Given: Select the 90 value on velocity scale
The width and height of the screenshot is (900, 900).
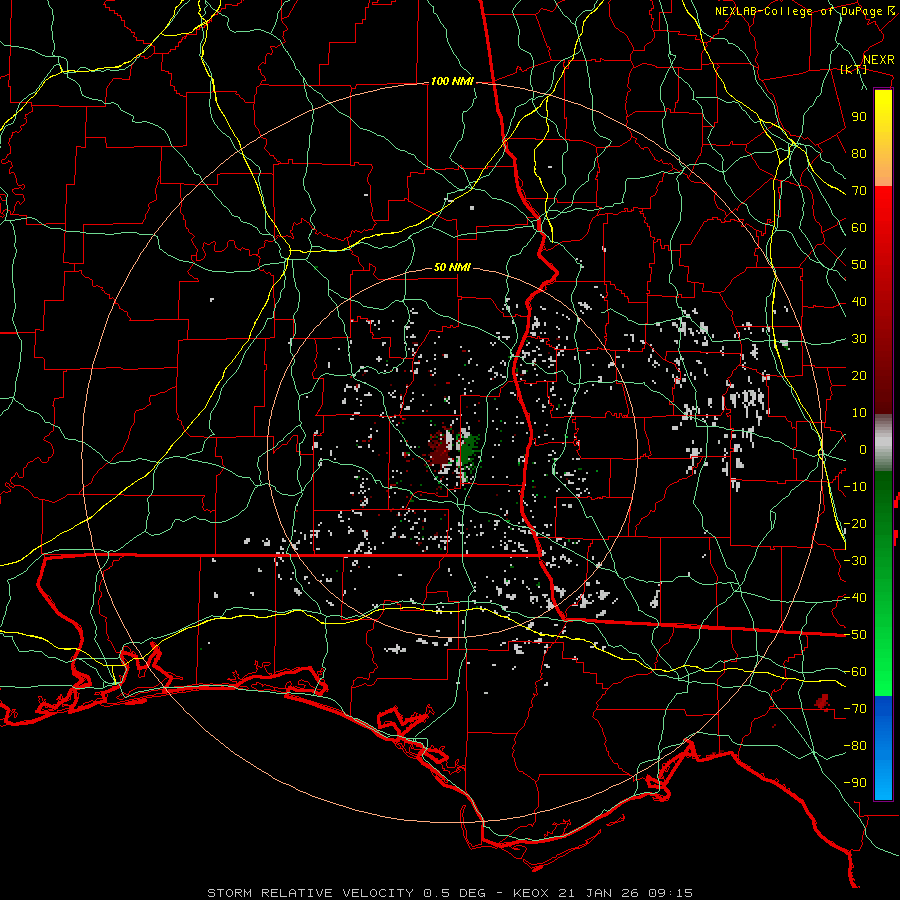Looking at the screenshot, I should point(859,117).
